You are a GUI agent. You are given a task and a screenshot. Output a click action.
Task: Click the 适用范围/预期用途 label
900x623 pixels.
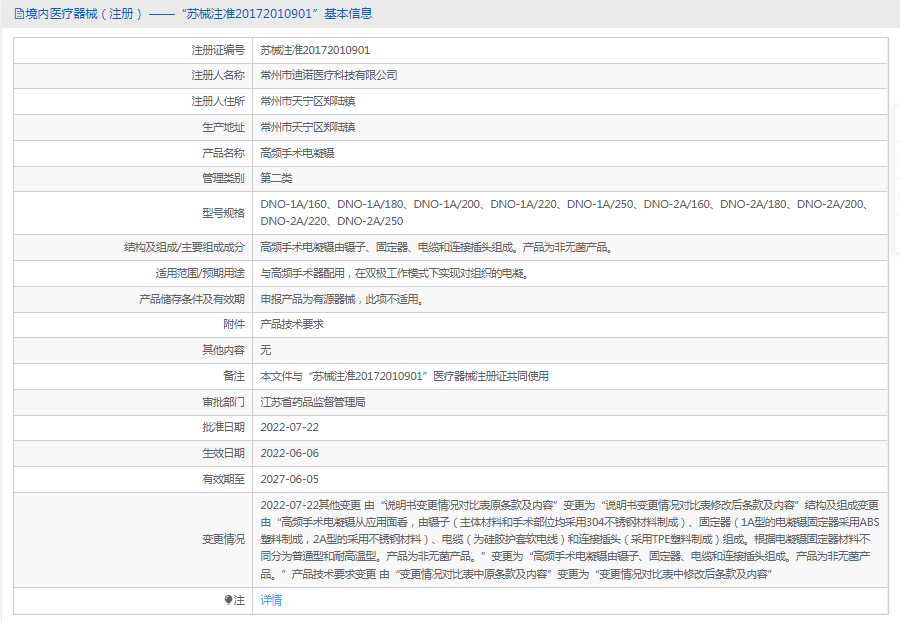(x=200, y=273)
